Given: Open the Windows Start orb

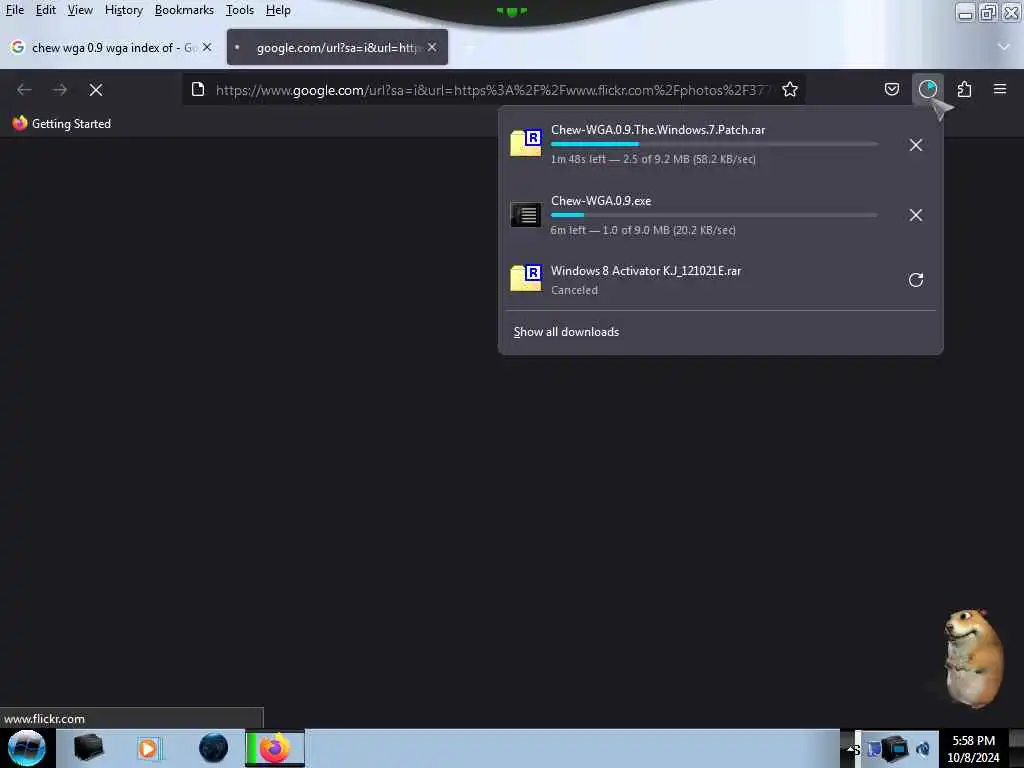Looking at the screenshot, I should tap(26, 748).
